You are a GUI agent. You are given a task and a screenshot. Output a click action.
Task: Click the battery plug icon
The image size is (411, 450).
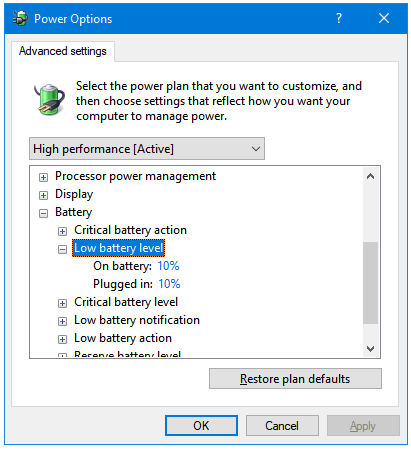click(49, 100)
